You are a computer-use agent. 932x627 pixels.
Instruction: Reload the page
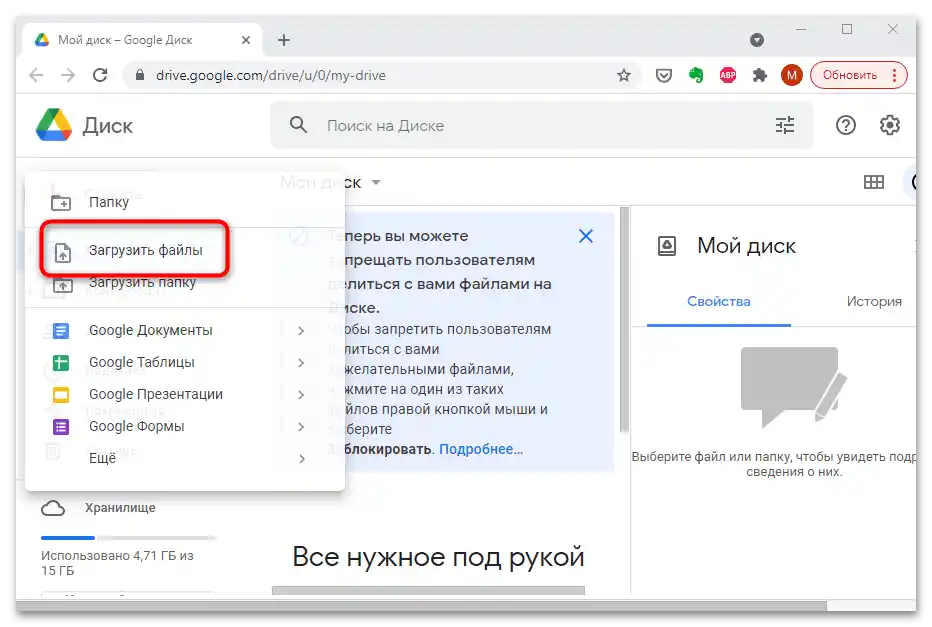[x=100, y=75]
